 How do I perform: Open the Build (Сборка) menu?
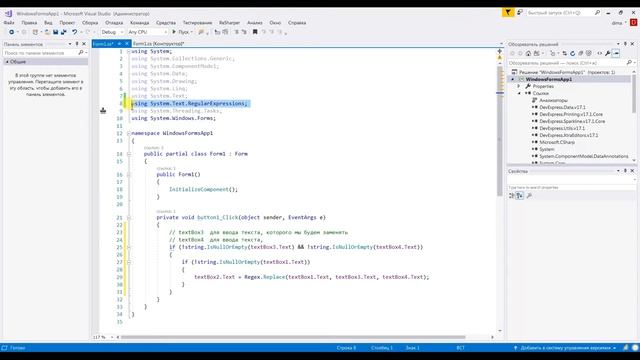(90, 23)
